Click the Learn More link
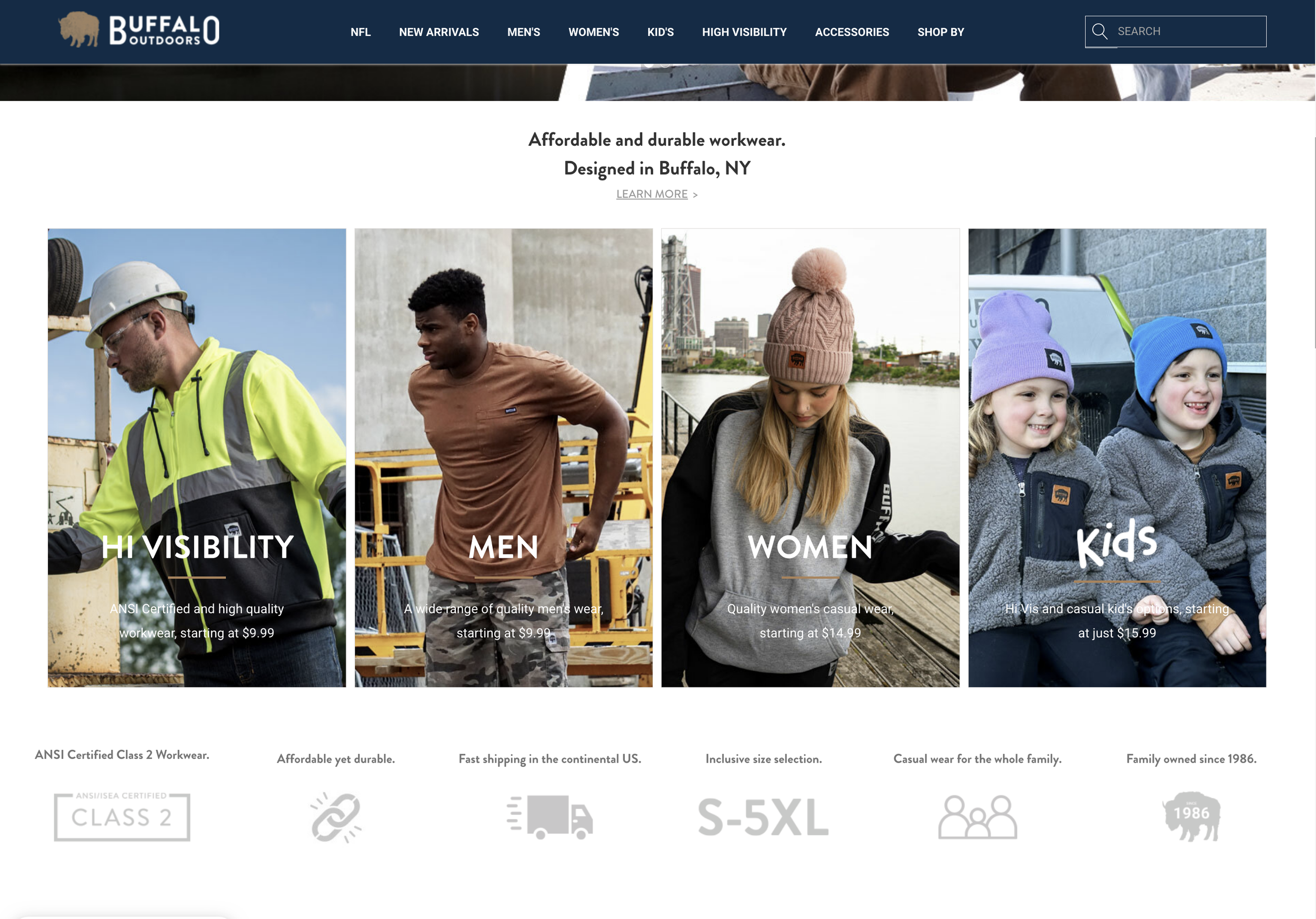Image resolution: width=1316 pixels, height=919 pixels. [x=652, y=194]
